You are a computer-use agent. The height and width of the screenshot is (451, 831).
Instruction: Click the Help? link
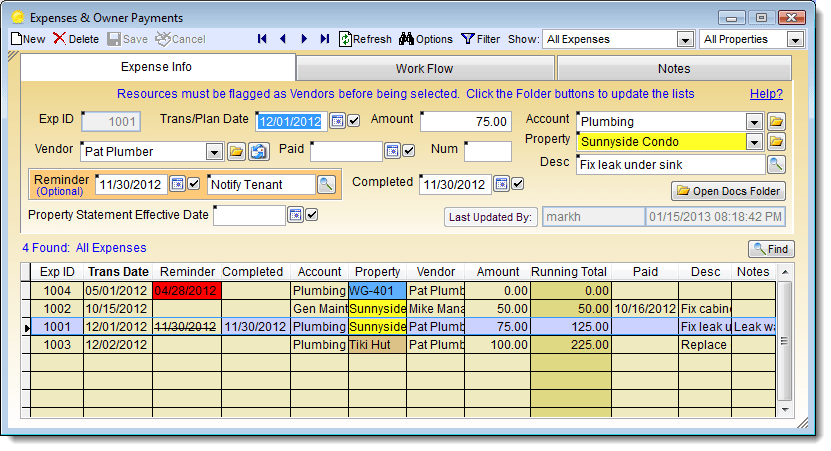point(766,94)
